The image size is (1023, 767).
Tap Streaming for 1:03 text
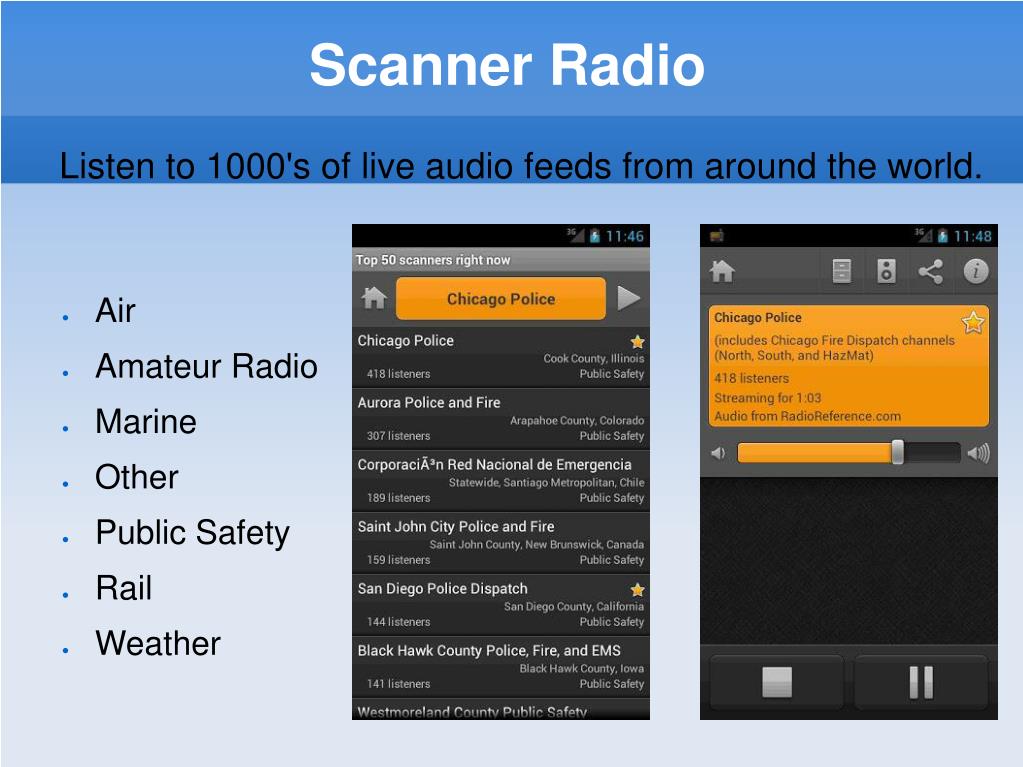tap(767, 398)
